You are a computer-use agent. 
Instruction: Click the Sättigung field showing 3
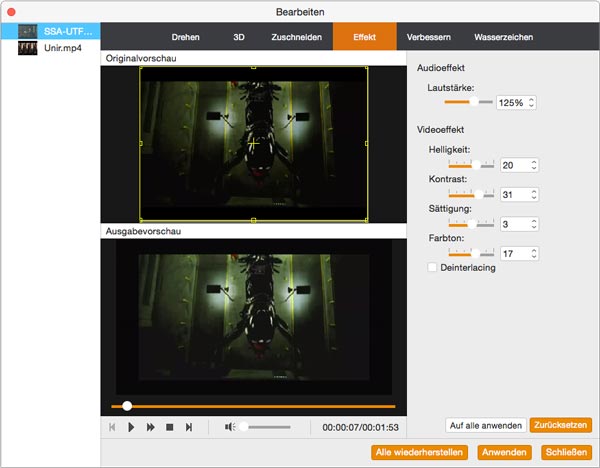click(519, 224)
